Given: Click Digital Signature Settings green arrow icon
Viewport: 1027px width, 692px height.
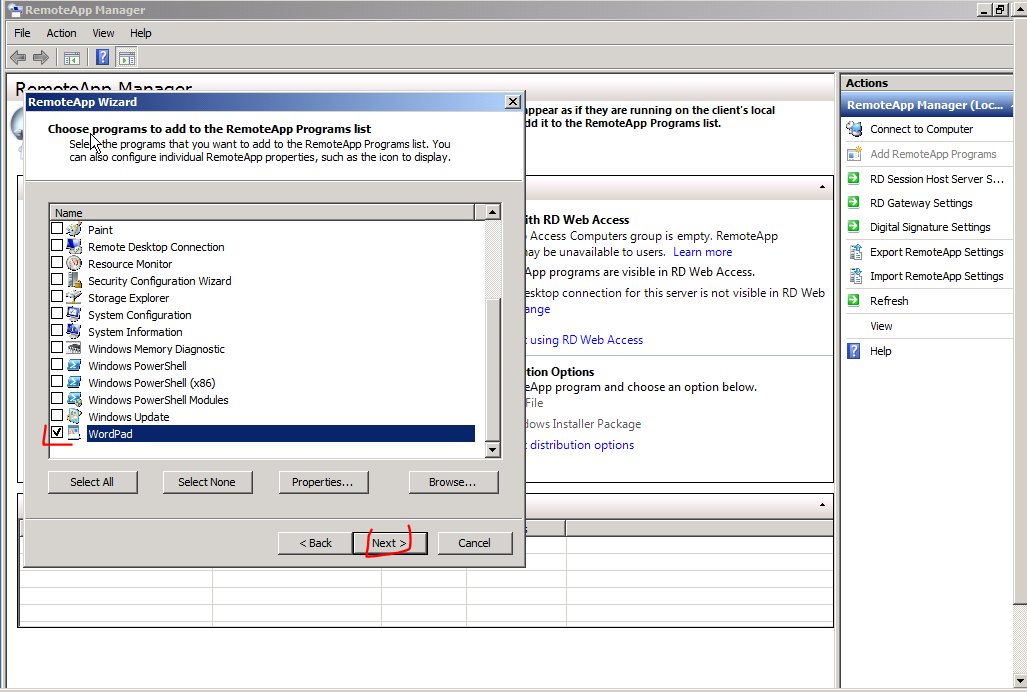Looking at the screenshot, I should point(853,227).
